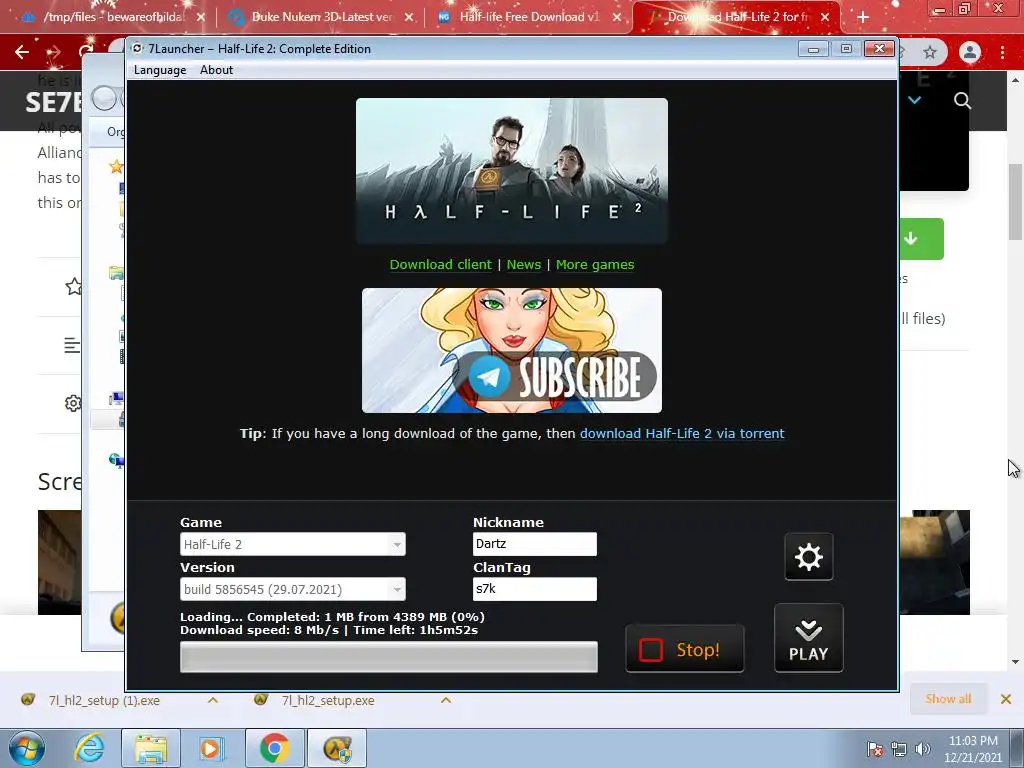This screenshot has height=768, width=1024.
Task: Go back in Chrome browser
Action: point(22,52)
